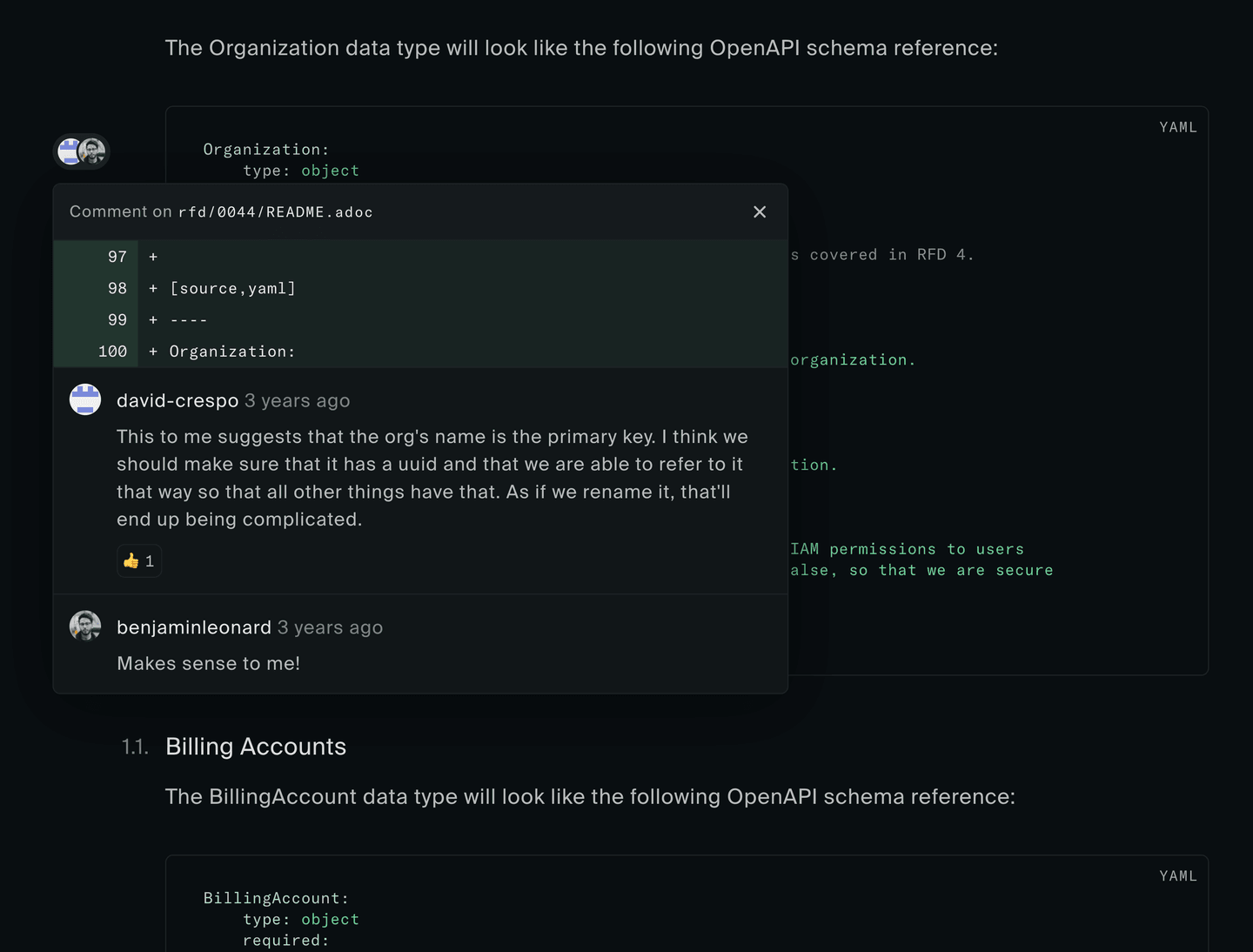Click the 1.1 section number anchor
Viewport: 1253px width, 952px height.
pos(135,747)
